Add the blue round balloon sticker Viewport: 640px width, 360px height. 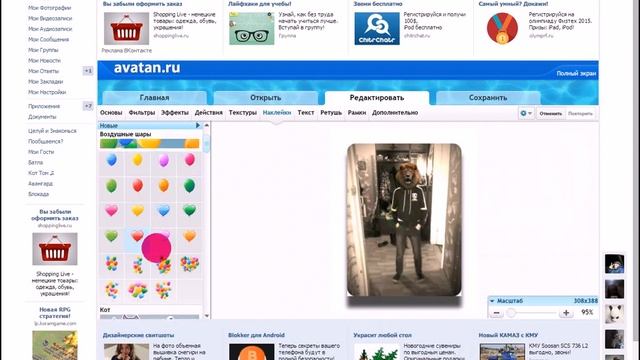pos(111,160)
